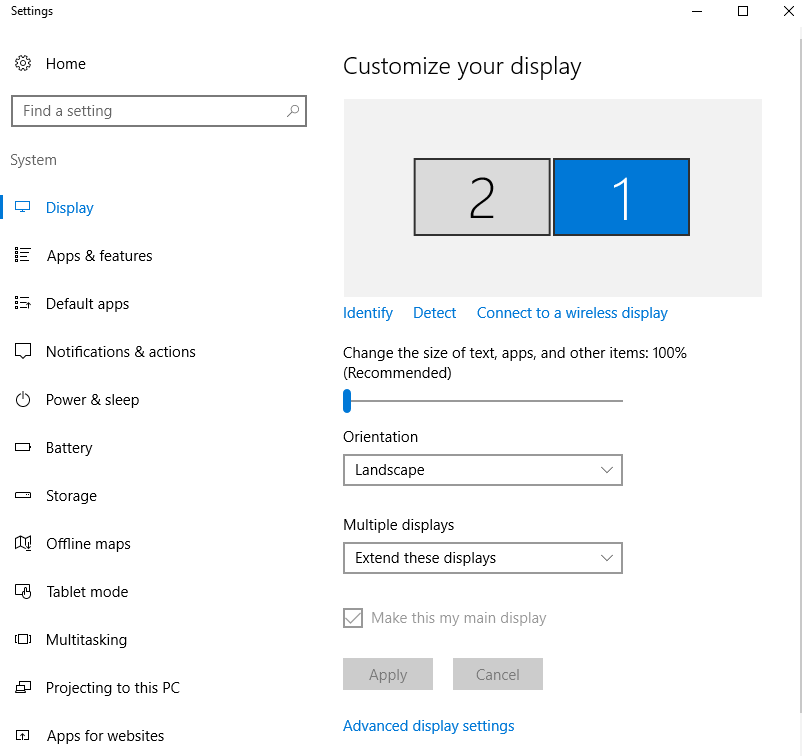
Task: Click the Tablet mode icon
Action: point(23,591)
